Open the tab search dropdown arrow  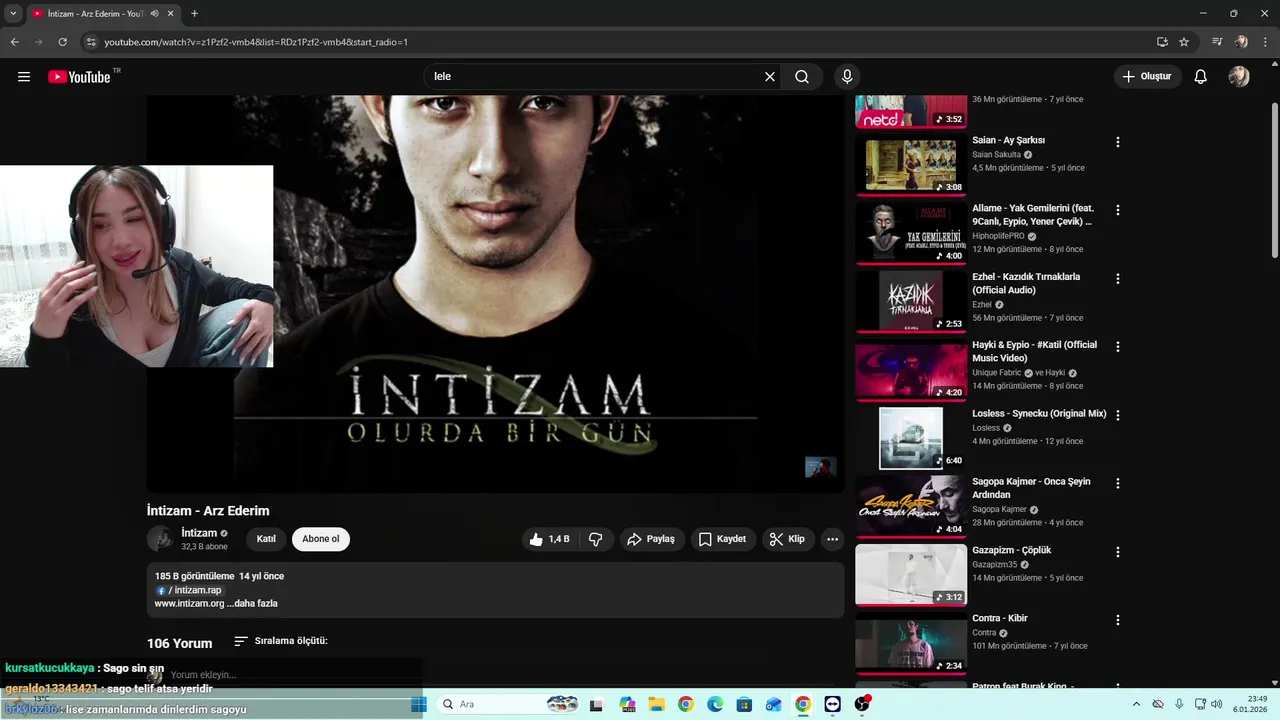[x=13, y=14]
